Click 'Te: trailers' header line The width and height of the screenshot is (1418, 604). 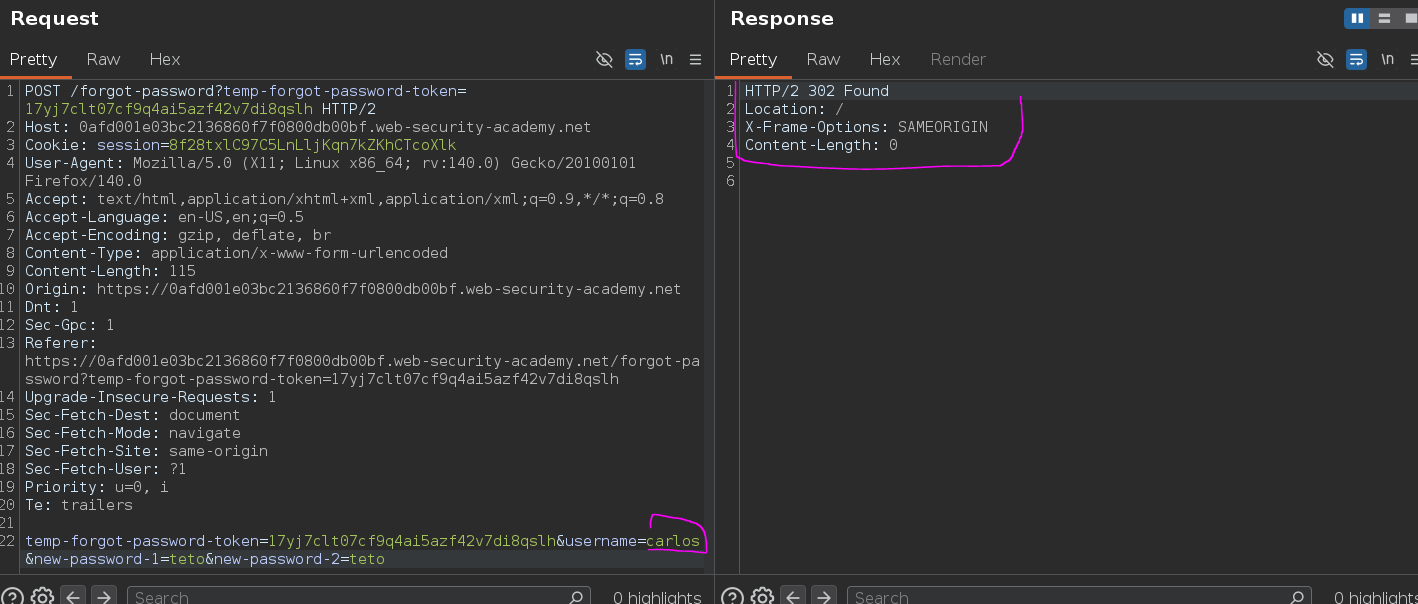tap(78, 505)
